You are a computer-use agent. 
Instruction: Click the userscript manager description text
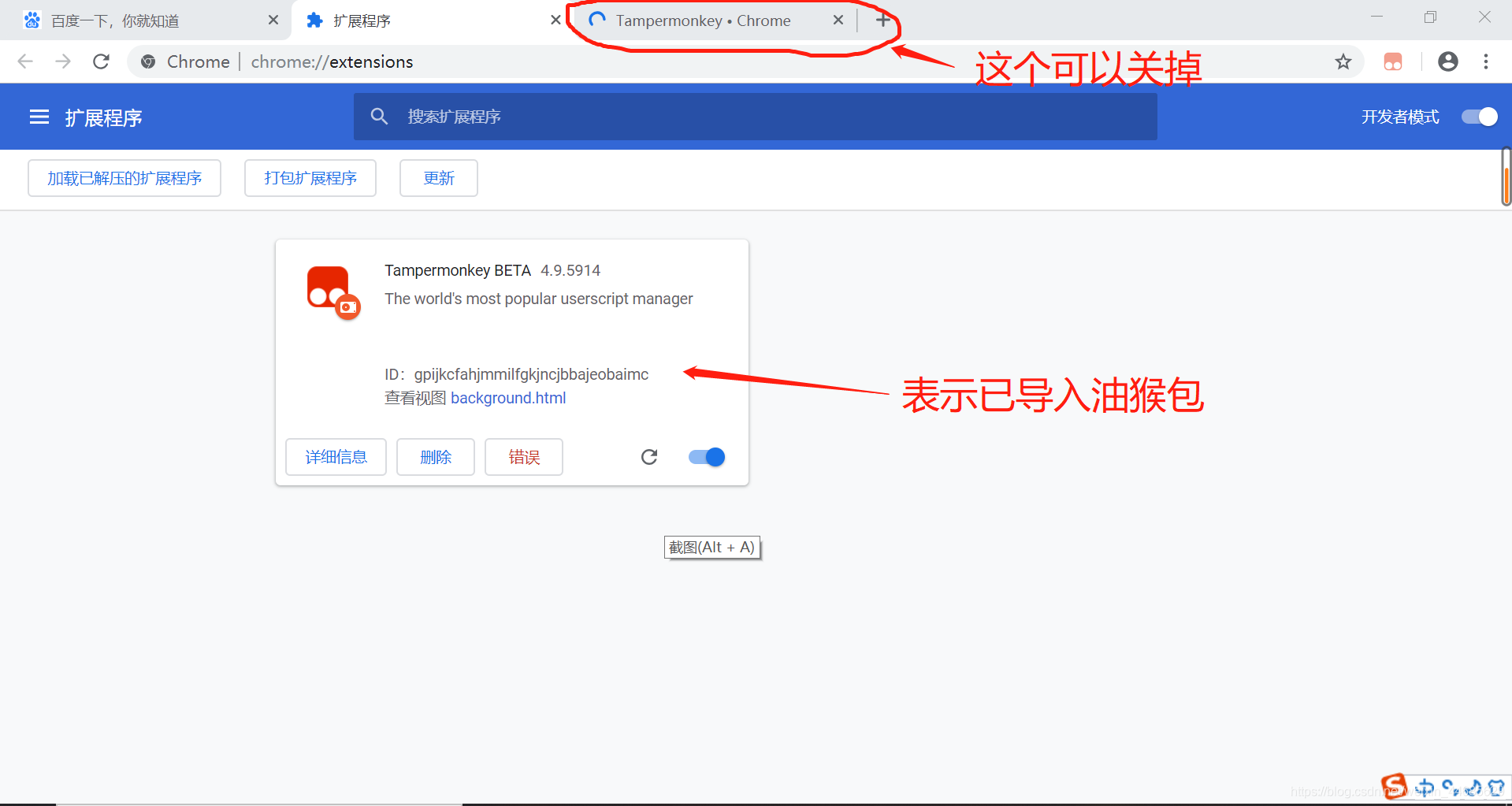pyautogui.click(x=539, y=299)
